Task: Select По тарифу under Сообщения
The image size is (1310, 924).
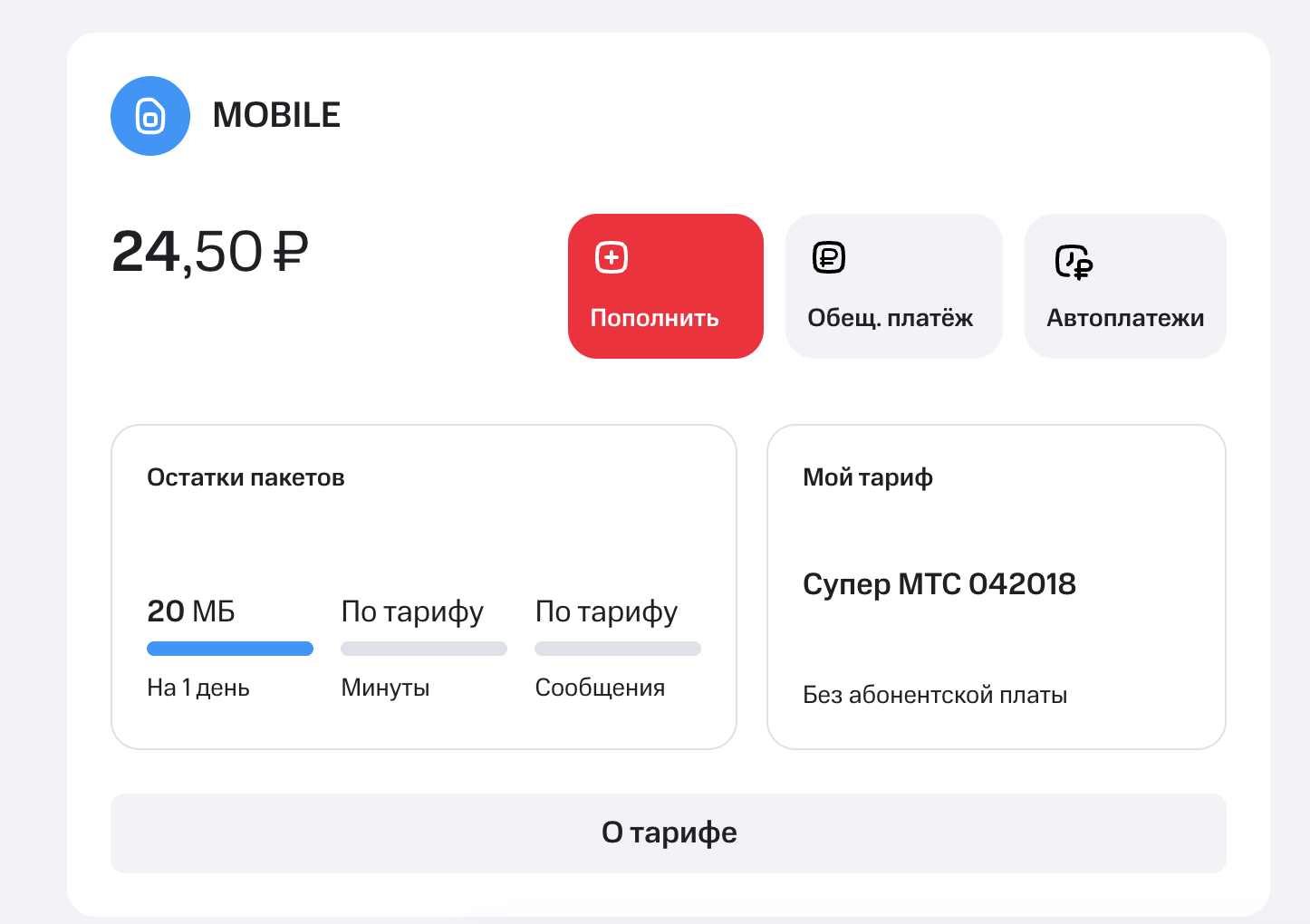Action: coord(606,611)
